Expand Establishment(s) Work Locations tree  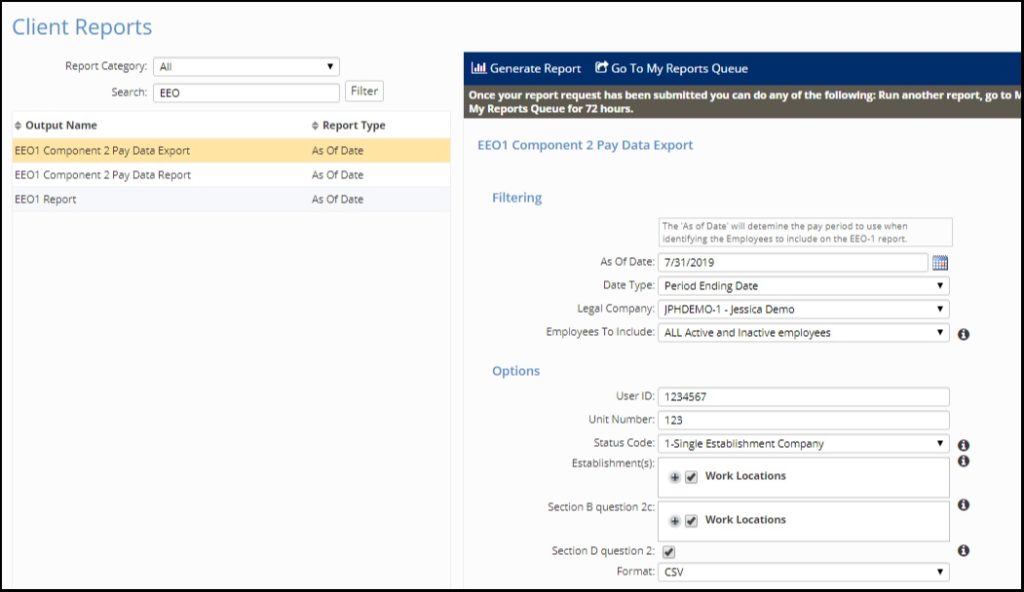(675, 477)
